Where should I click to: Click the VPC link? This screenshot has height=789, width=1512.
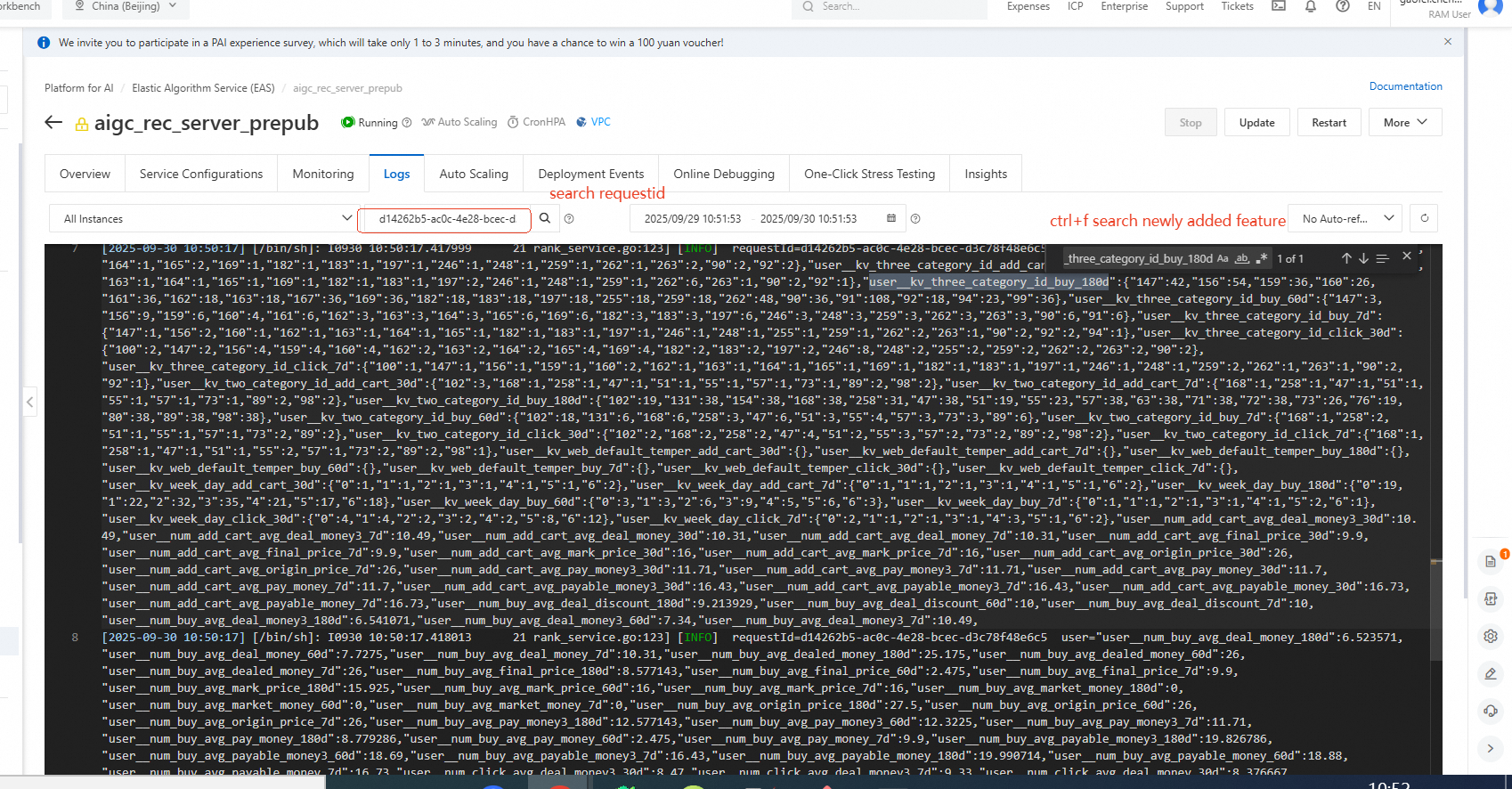tap(601, 122)
